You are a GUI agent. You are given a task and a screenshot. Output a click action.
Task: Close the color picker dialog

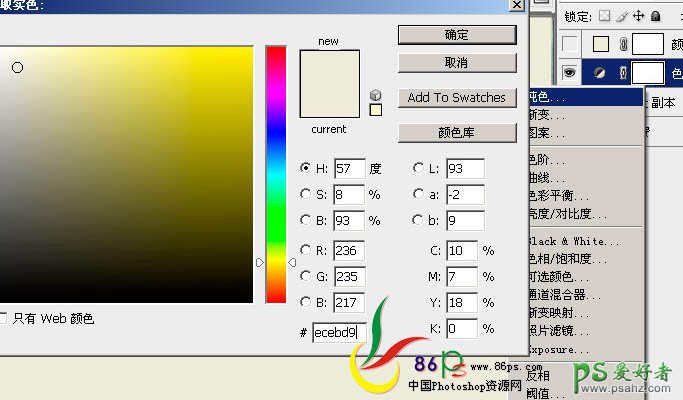(x=517, y=5)
